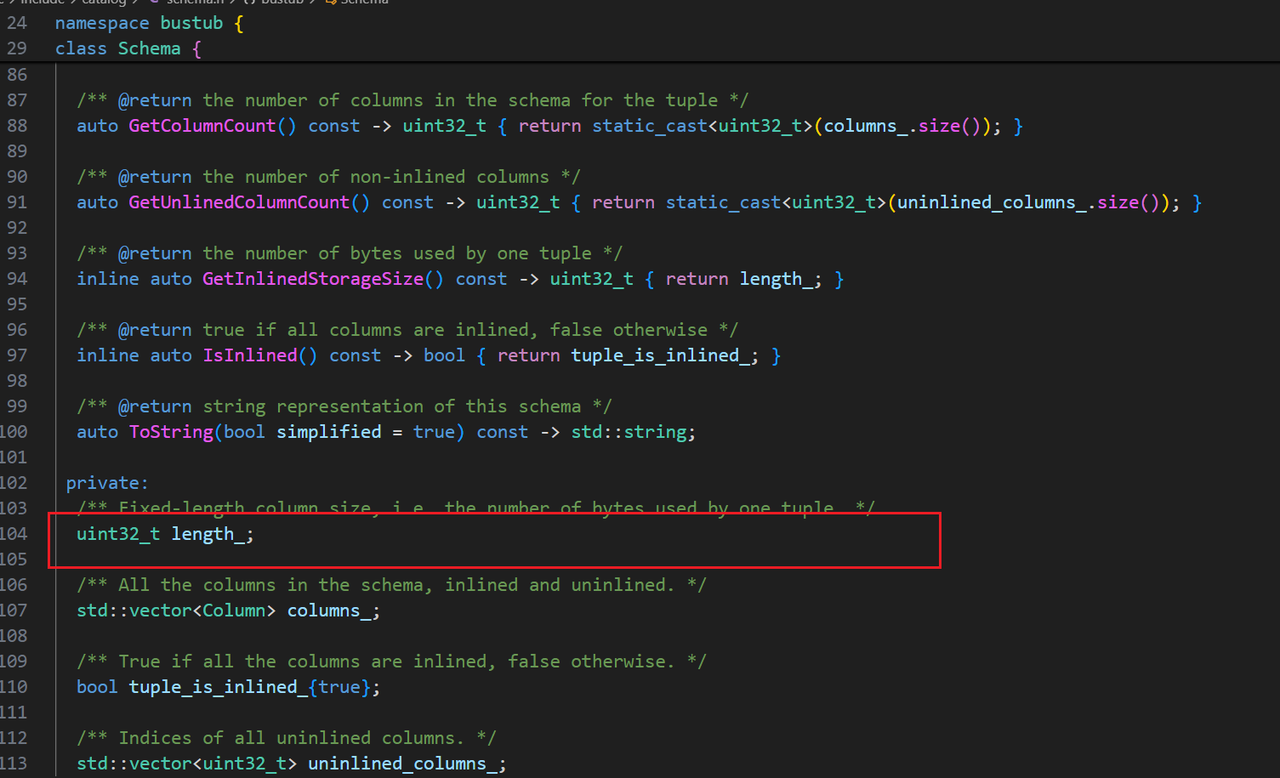Click comment 'All the columns in the schema'

tap(271, 585)
